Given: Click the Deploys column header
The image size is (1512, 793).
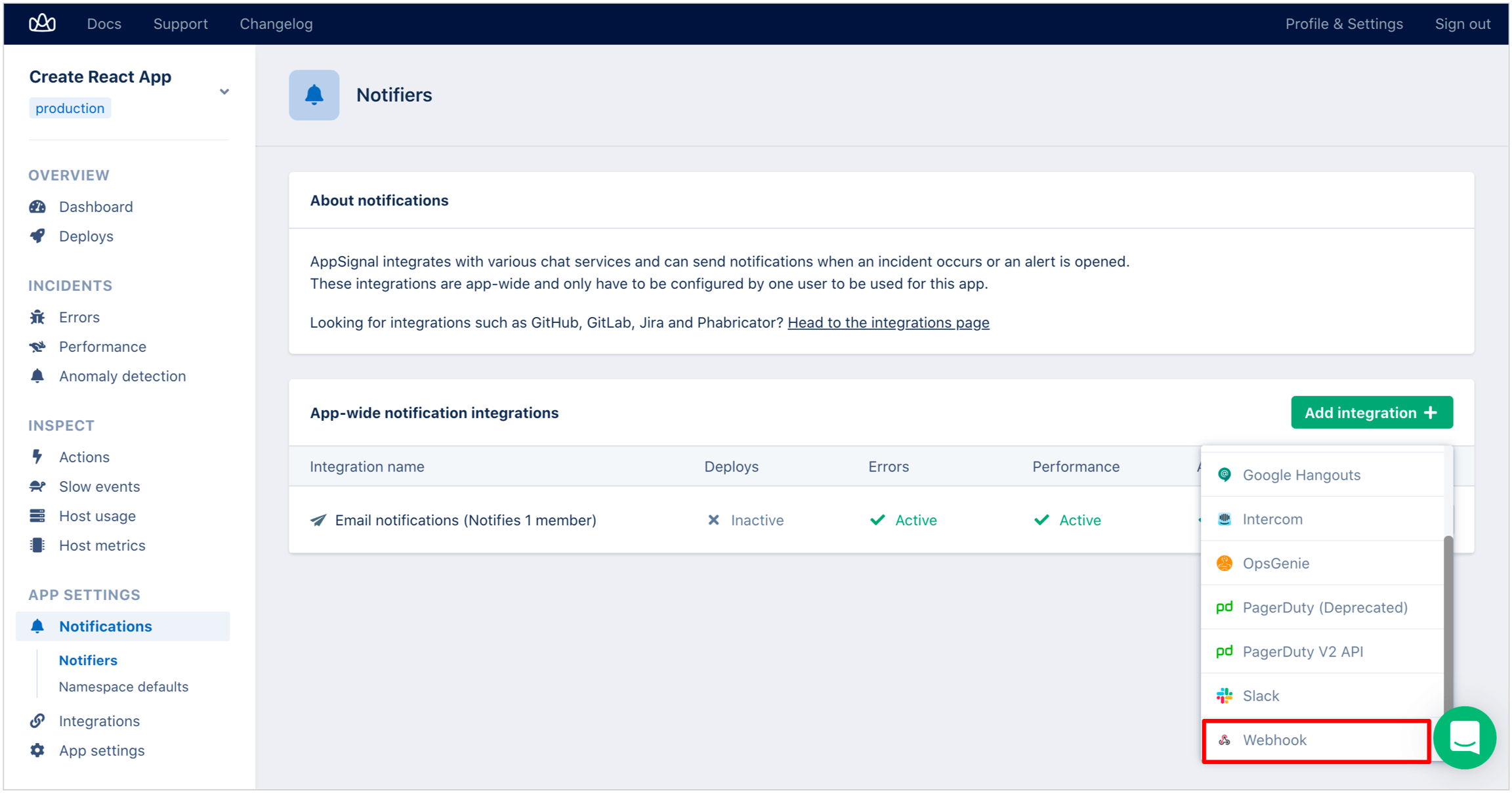Looking at the screenshot, I should point(731,467).
